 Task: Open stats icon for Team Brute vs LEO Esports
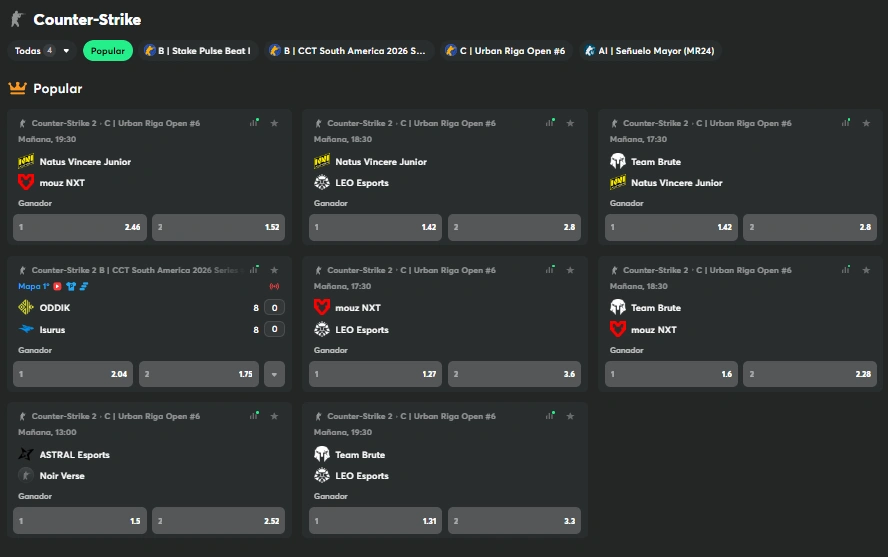[x=550, y=415]
